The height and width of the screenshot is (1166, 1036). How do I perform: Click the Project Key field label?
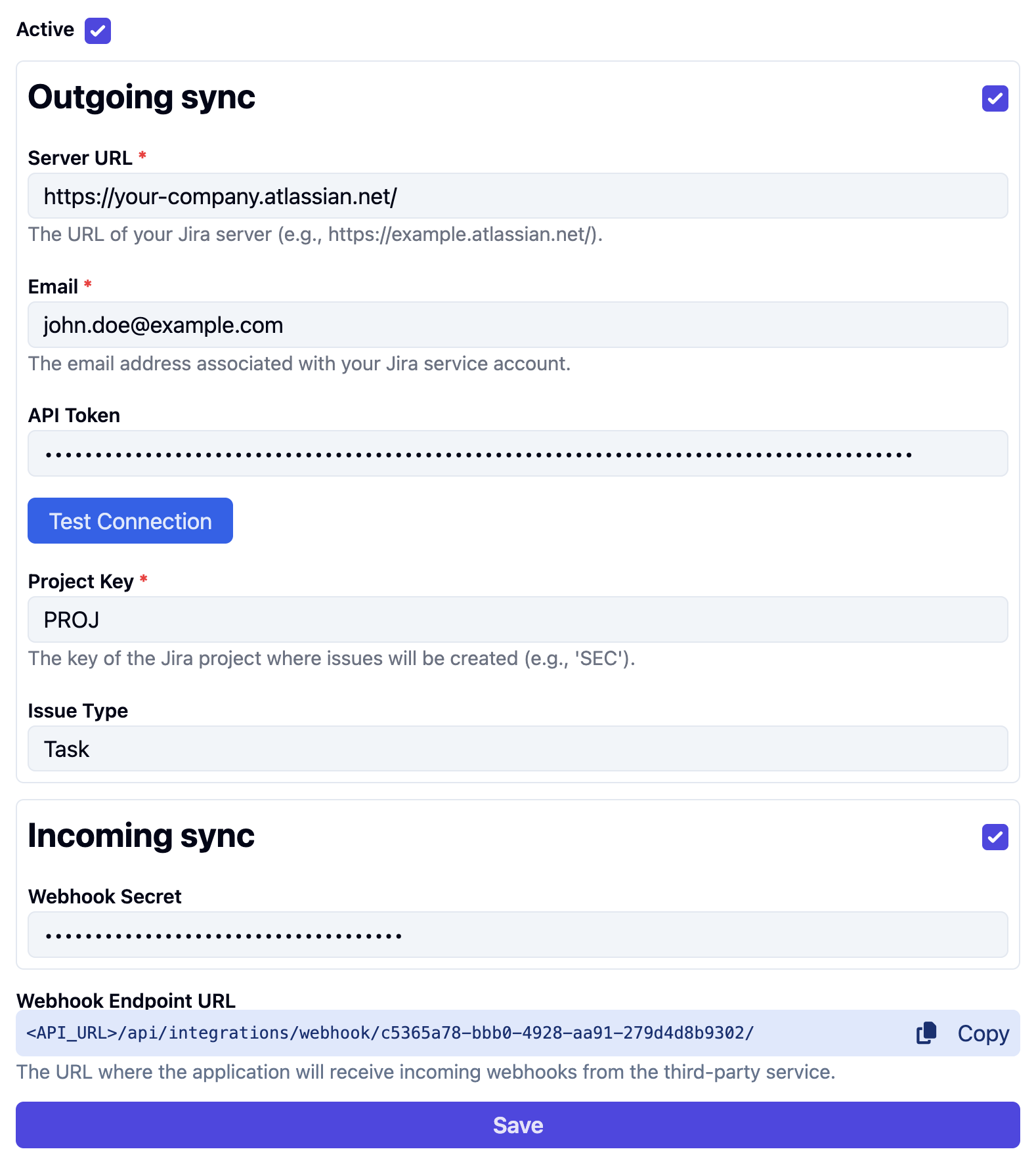coord(81,582)
